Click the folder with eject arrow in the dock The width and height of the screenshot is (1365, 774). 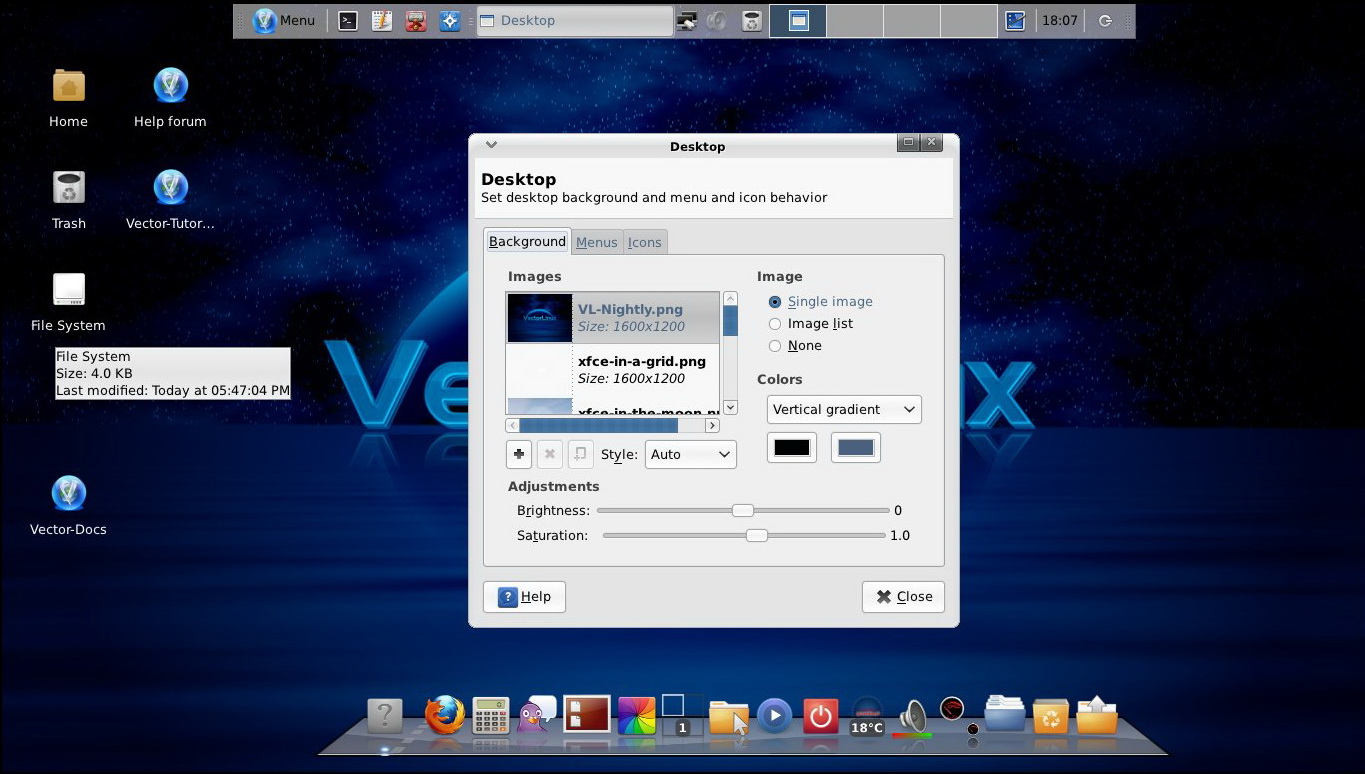coord(1097,714)
